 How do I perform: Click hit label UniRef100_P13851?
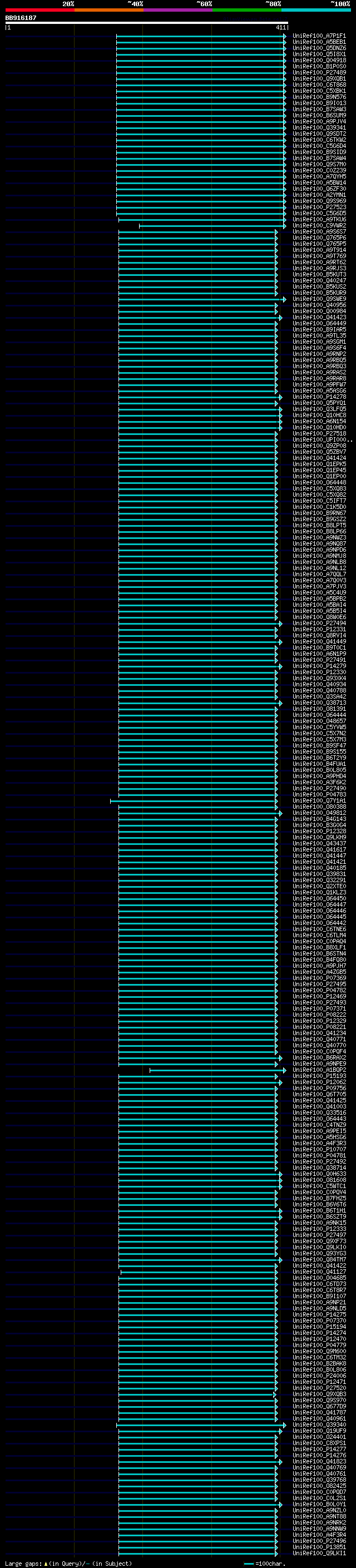pyautogui.click(x=319, y=1547)
